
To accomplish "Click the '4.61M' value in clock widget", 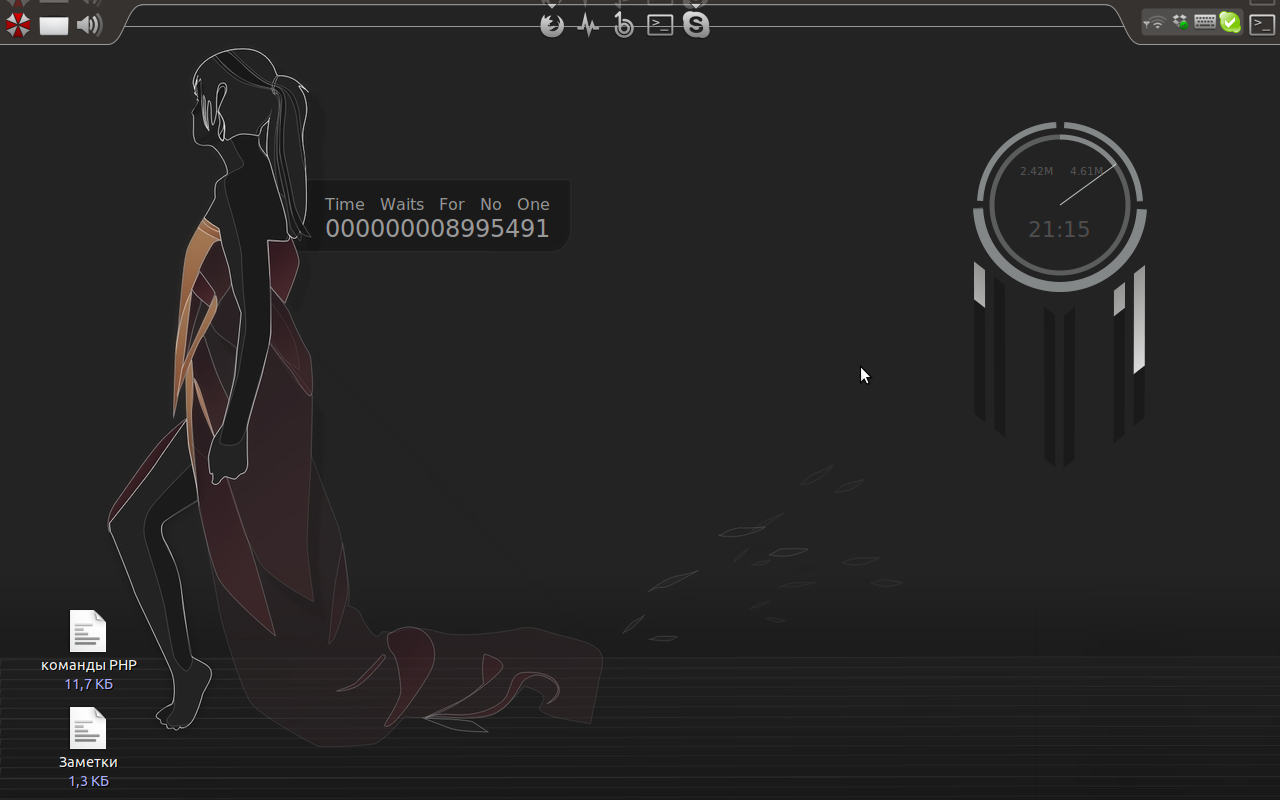I will point(1086,171).
